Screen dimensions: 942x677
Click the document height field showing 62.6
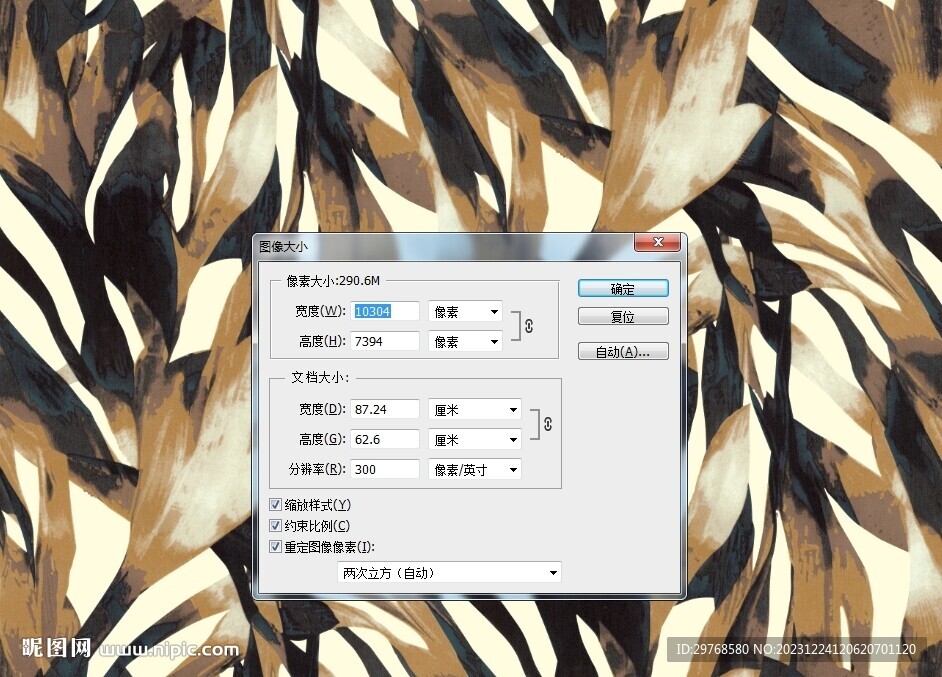(384, 439)
